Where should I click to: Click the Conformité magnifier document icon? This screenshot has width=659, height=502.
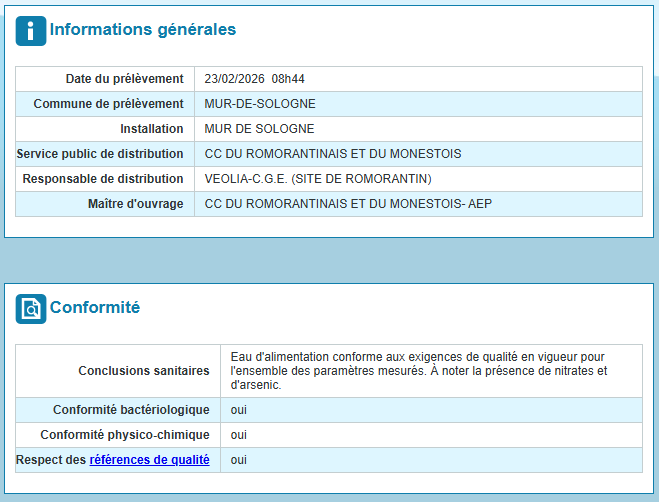30,309
